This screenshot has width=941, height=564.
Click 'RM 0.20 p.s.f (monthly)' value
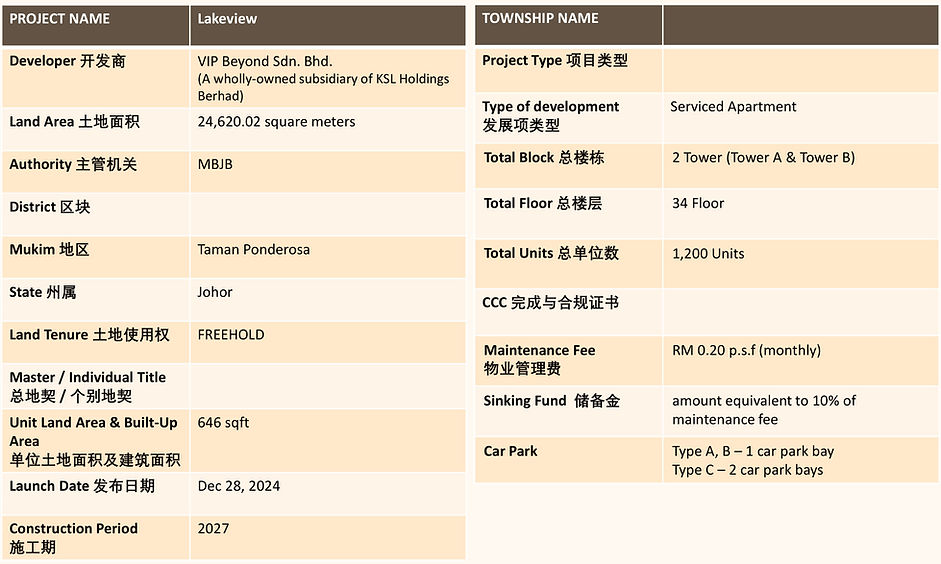coord(746,350)
